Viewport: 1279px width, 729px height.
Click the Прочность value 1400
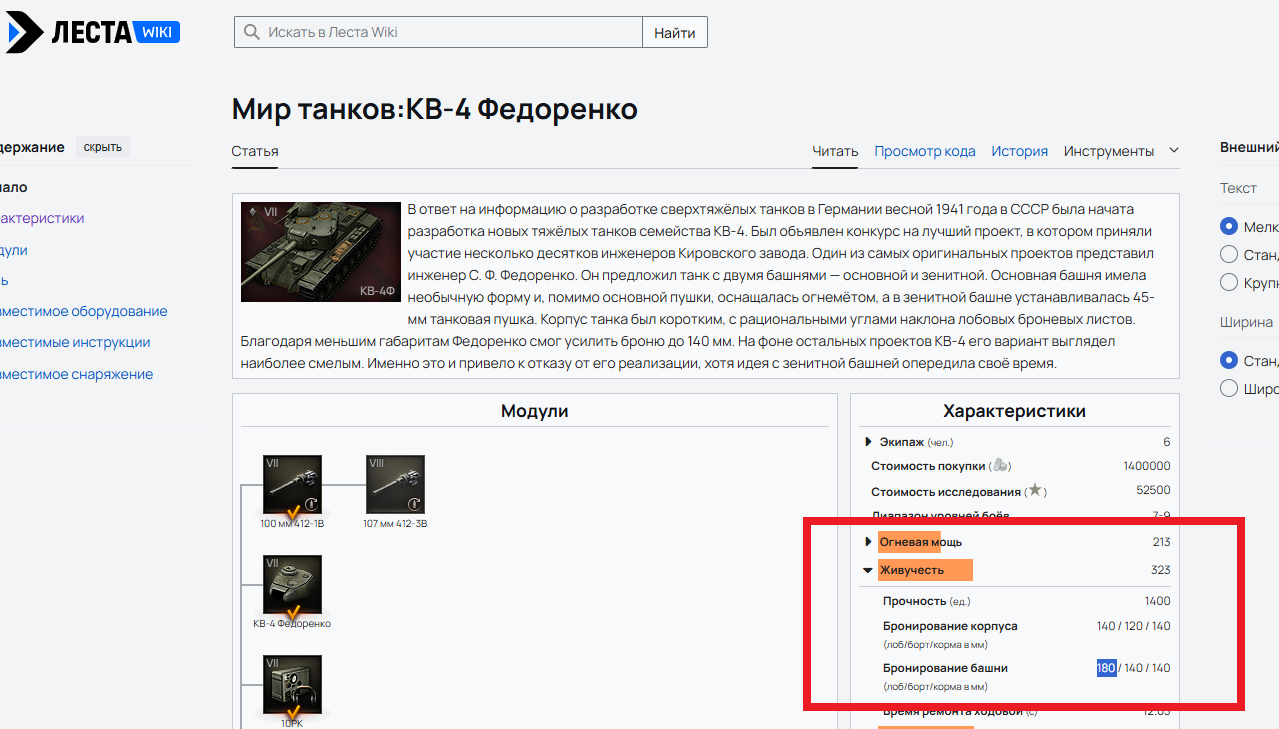click(1157, 601)
